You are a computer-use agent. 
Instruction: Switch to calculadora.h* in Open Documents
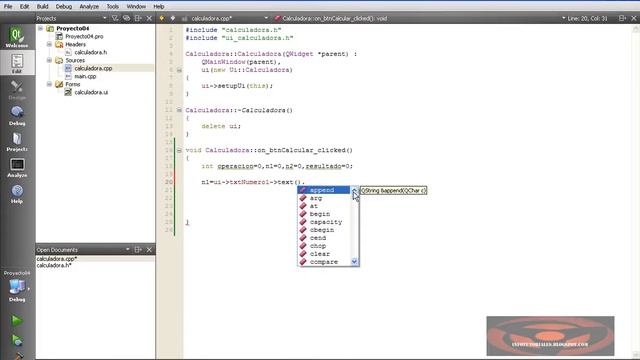tap(54, 265)
